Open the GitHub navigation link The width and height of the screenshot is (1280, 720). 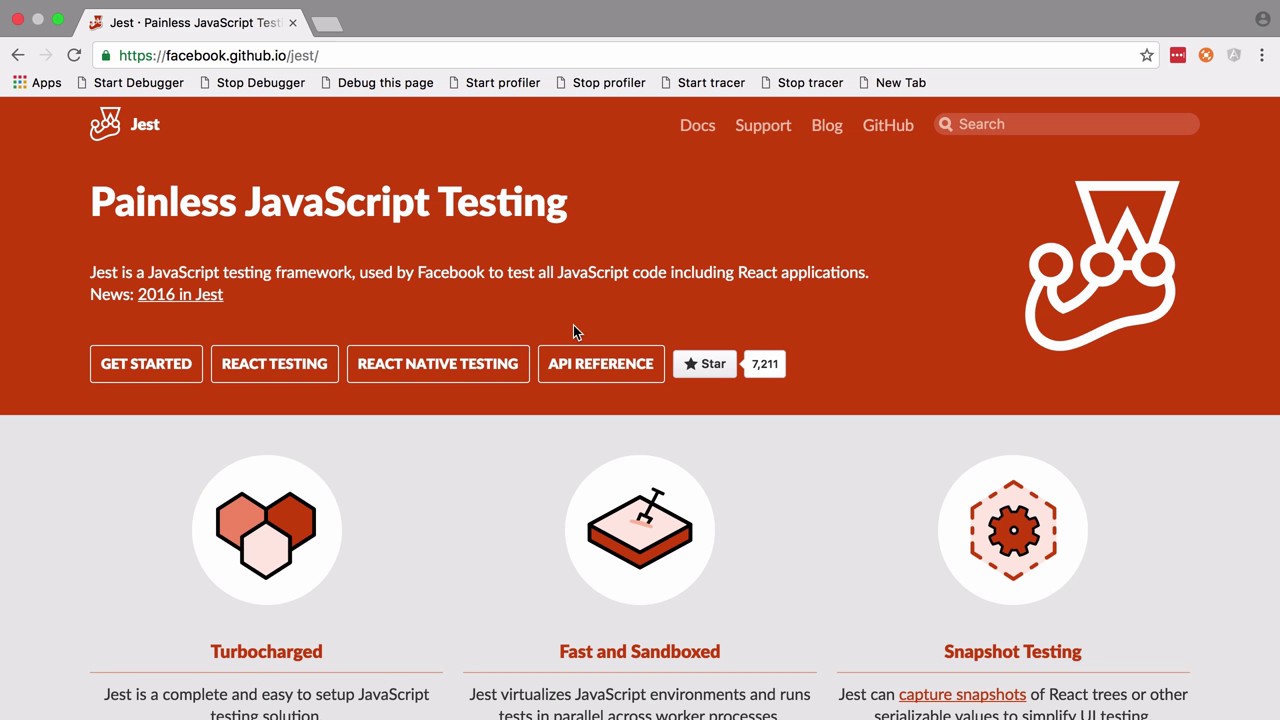[888, 125]
